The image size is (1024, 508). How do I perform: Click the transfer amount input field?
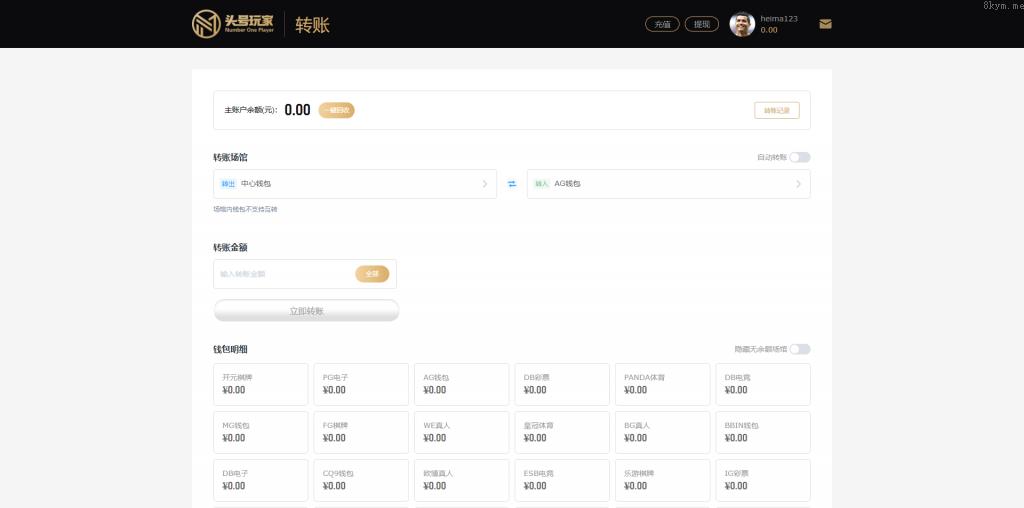click(285, 274)
